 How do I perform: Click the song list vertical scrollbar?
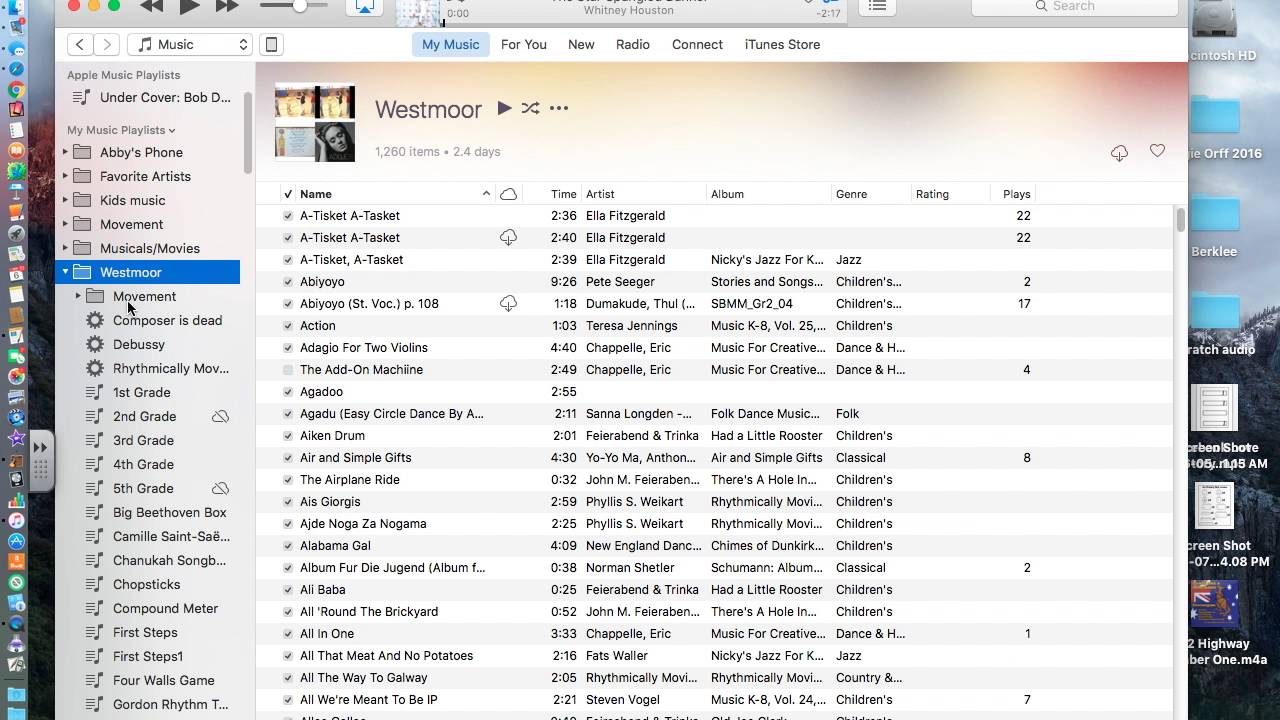click(x=1181, y=220)
